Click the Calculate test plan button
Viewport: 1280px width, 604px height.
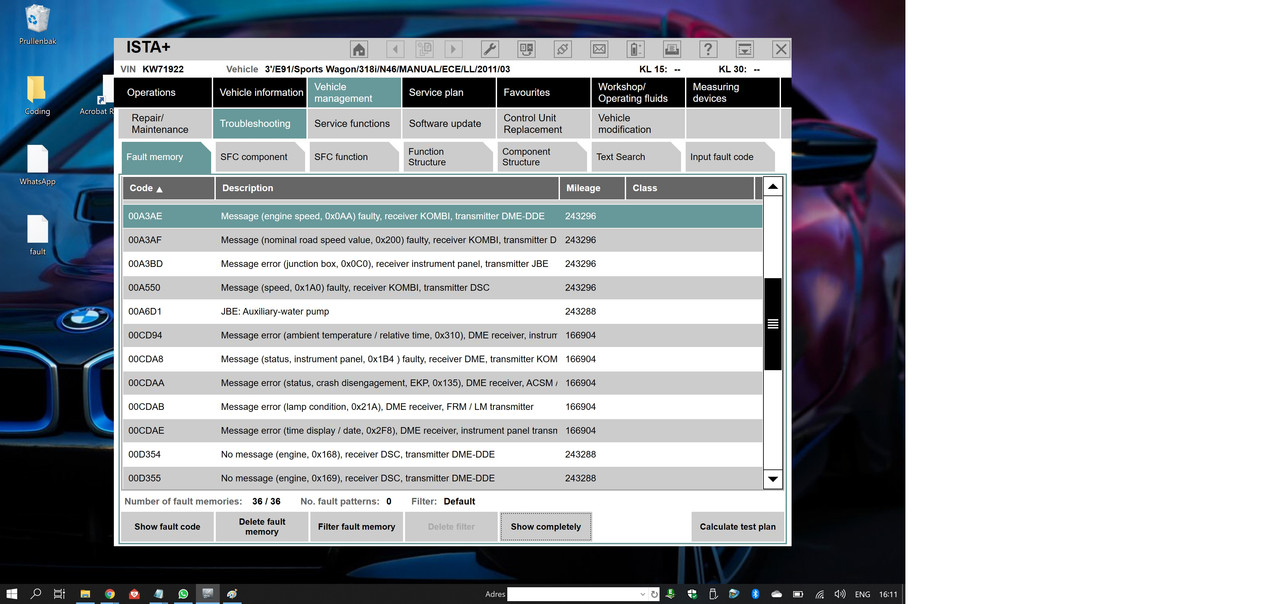pyautogui.click(x=737, y=527)
